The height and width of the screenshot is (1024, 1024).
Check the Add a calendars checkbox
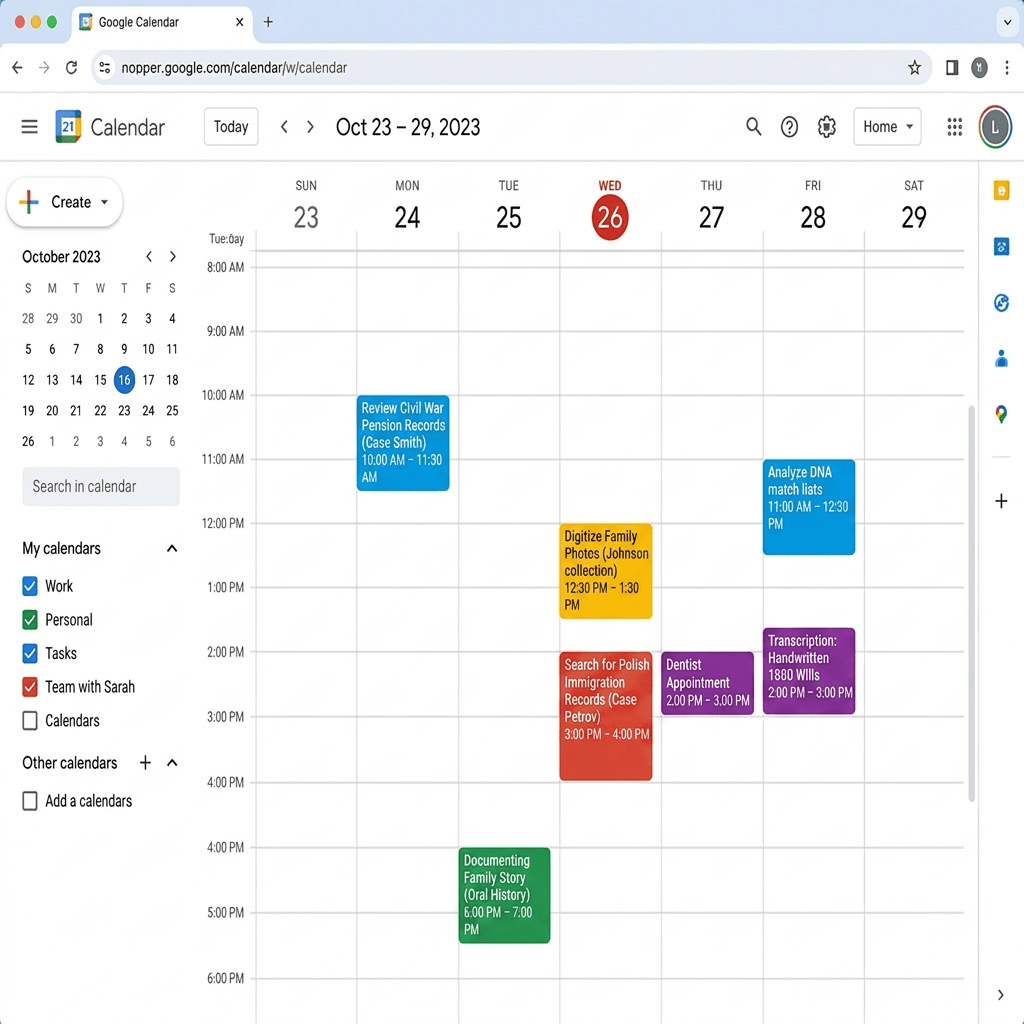pyautogui.click(x=30, y=801)
